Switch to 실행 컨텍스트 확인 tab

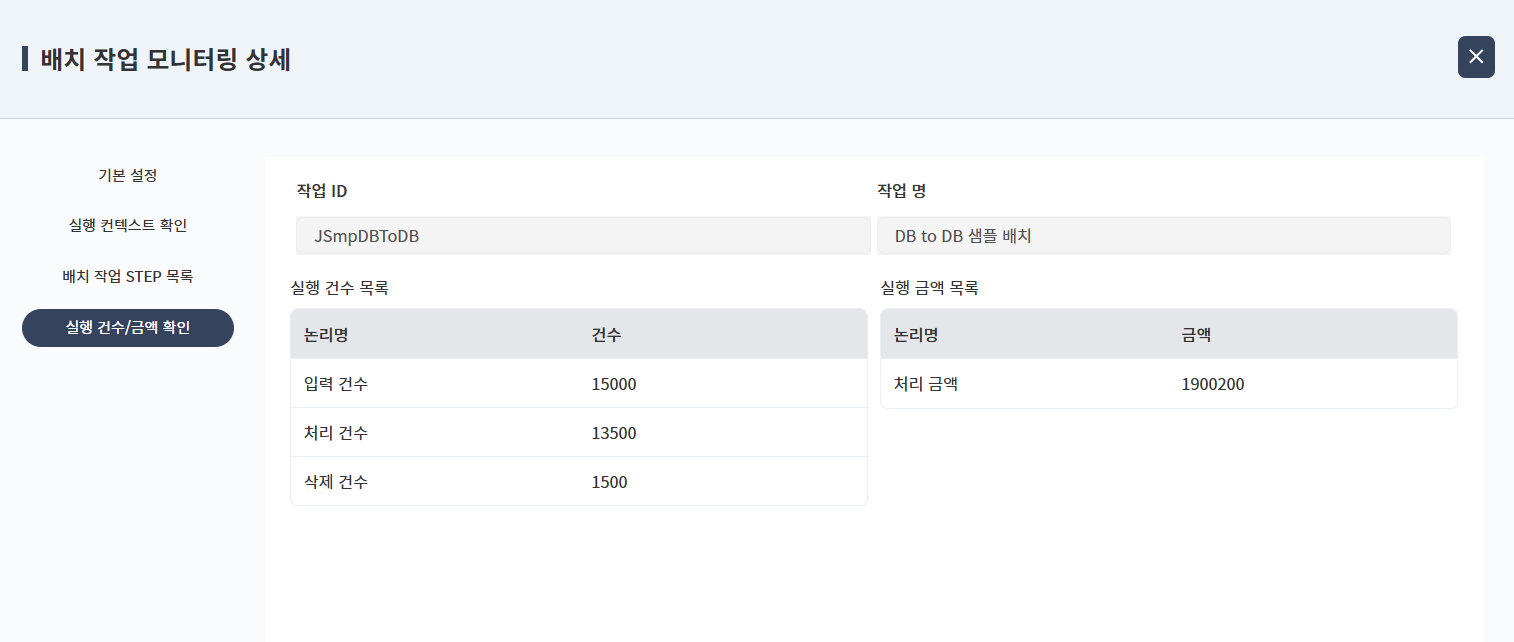(x=128, y=226)
